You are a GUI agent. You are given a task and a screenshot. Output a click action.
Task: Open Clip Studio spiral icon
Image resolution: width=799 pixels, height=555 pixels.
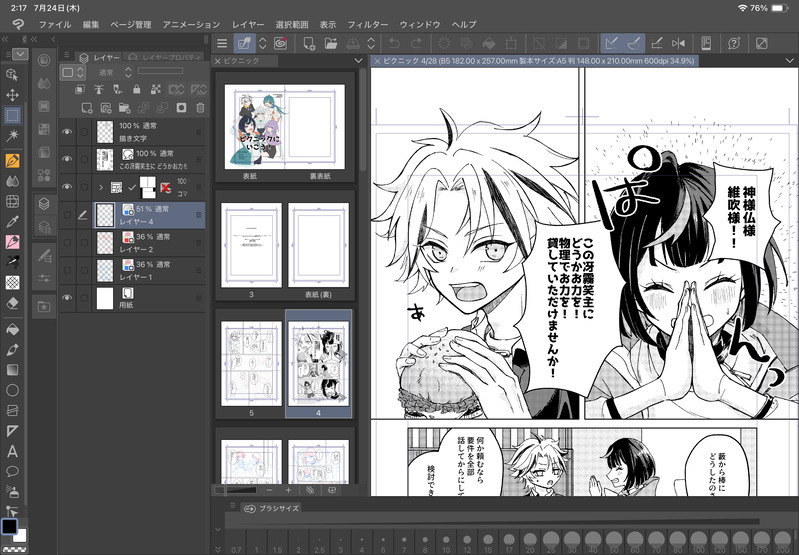click(280, 44)
